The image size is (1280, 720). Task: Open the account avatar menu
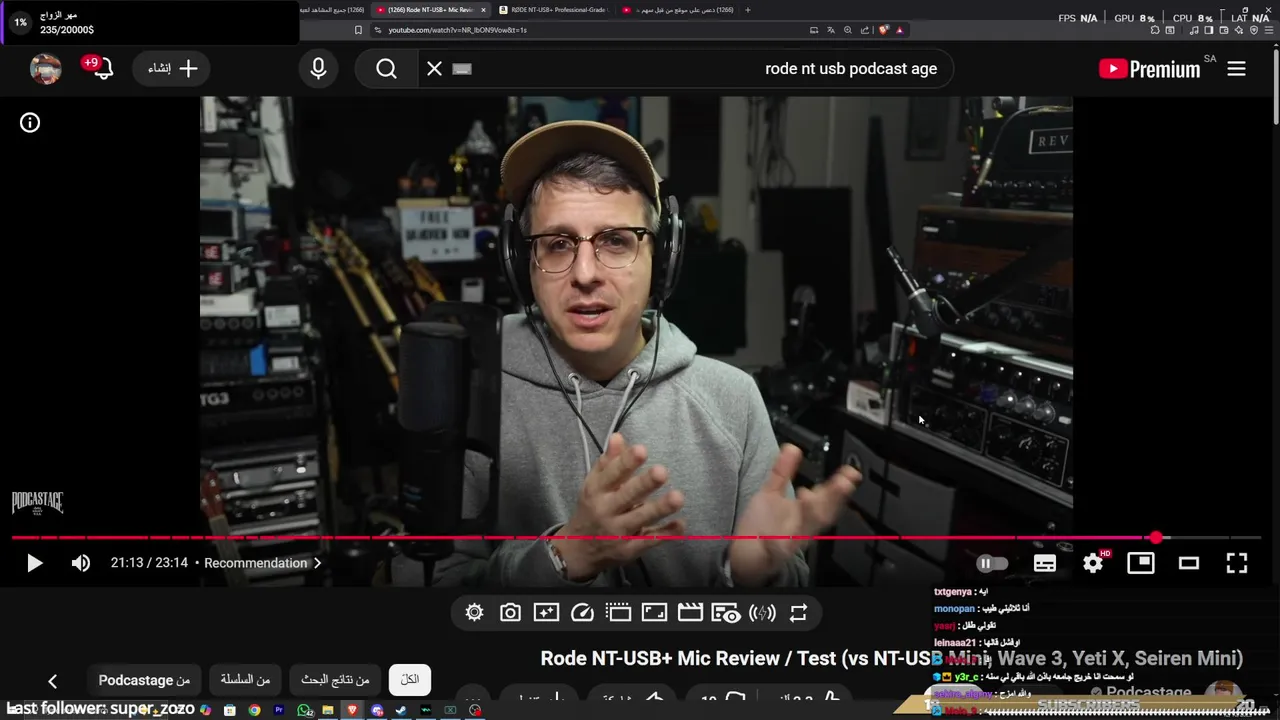46,69
